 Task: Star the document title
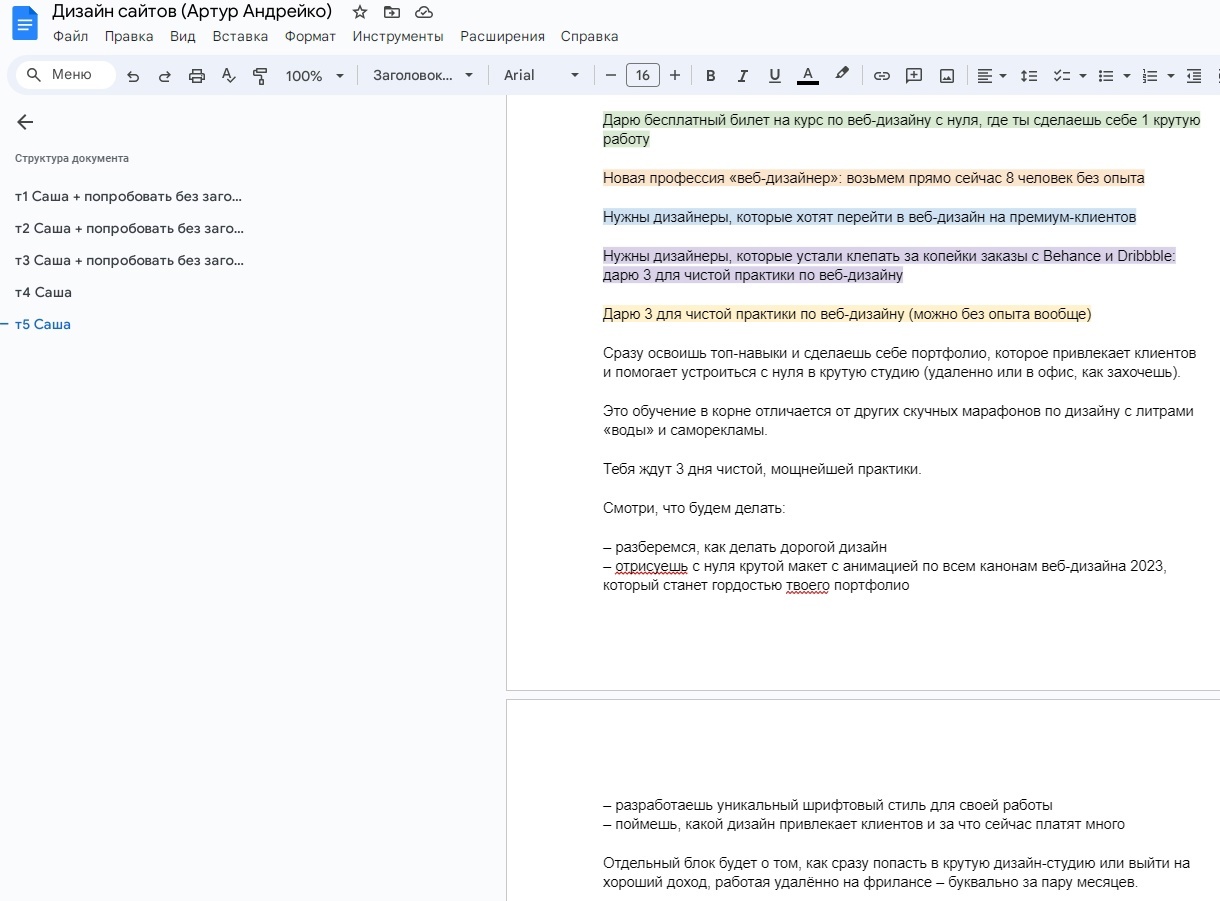pos(360,12)
